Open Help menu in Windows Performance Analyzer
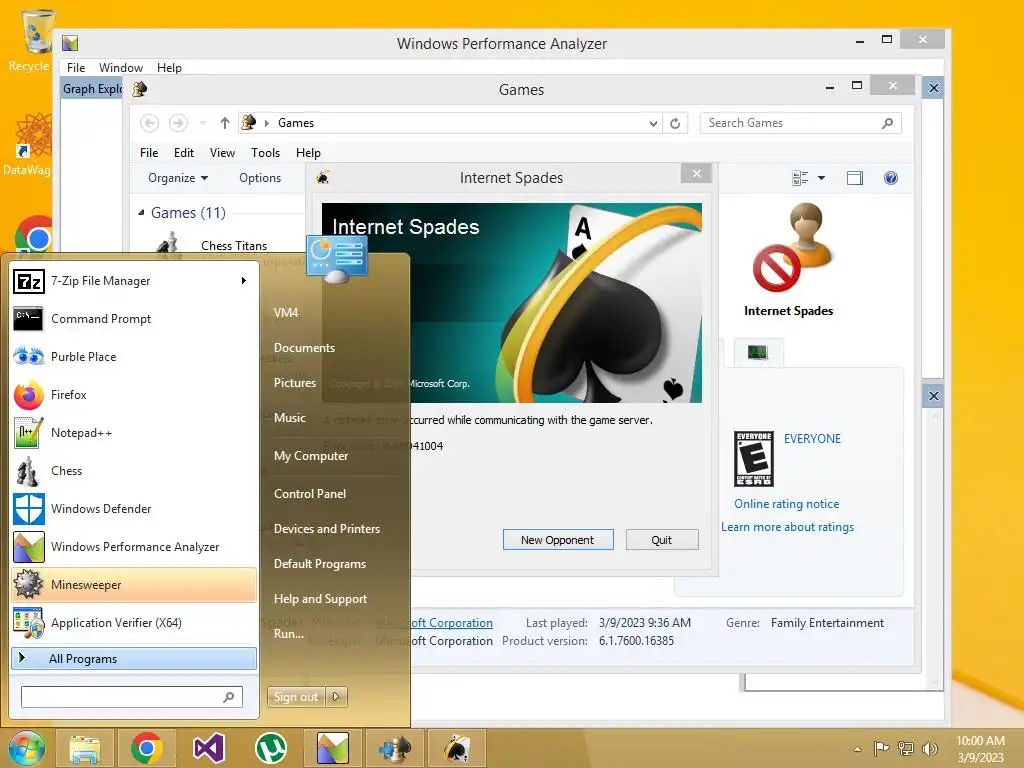Image resolution: width=1024 pixels, height=768 pixels. pyautogui.click(x=169, y=68)
